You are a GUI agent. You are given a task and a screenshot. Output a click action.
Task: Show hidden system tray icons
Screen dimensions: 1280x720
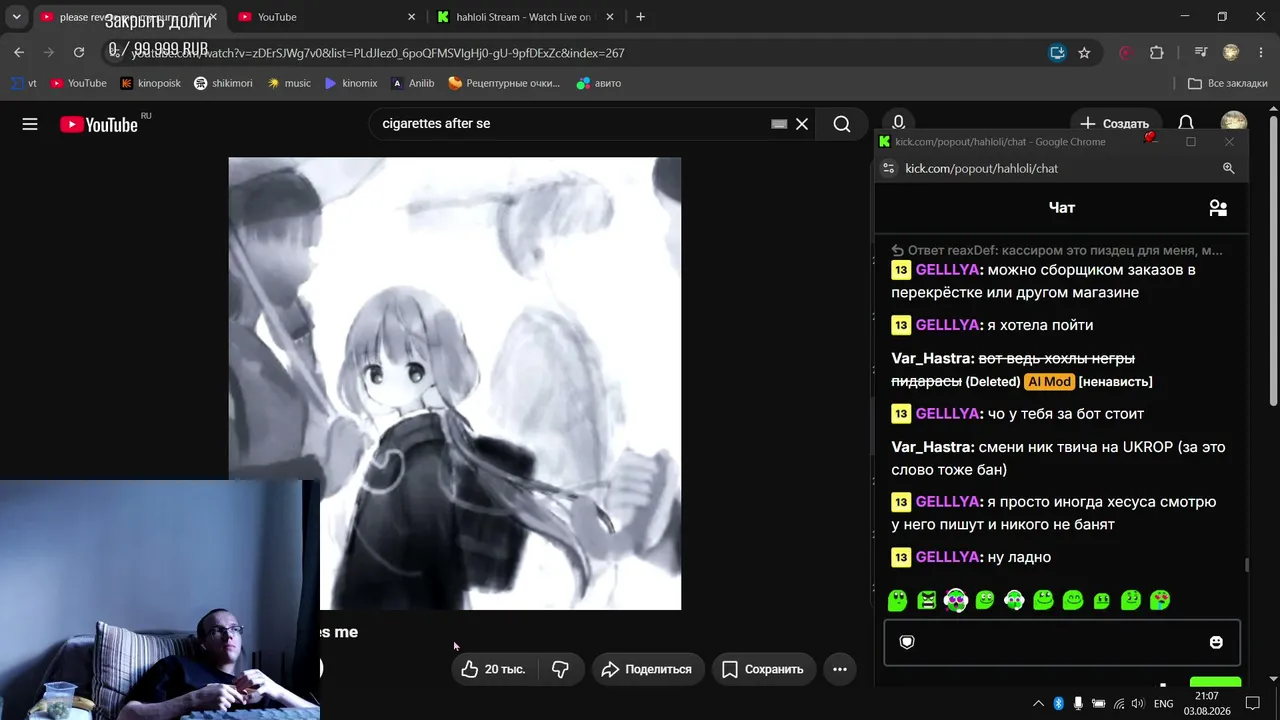[x=1038, y=704]
